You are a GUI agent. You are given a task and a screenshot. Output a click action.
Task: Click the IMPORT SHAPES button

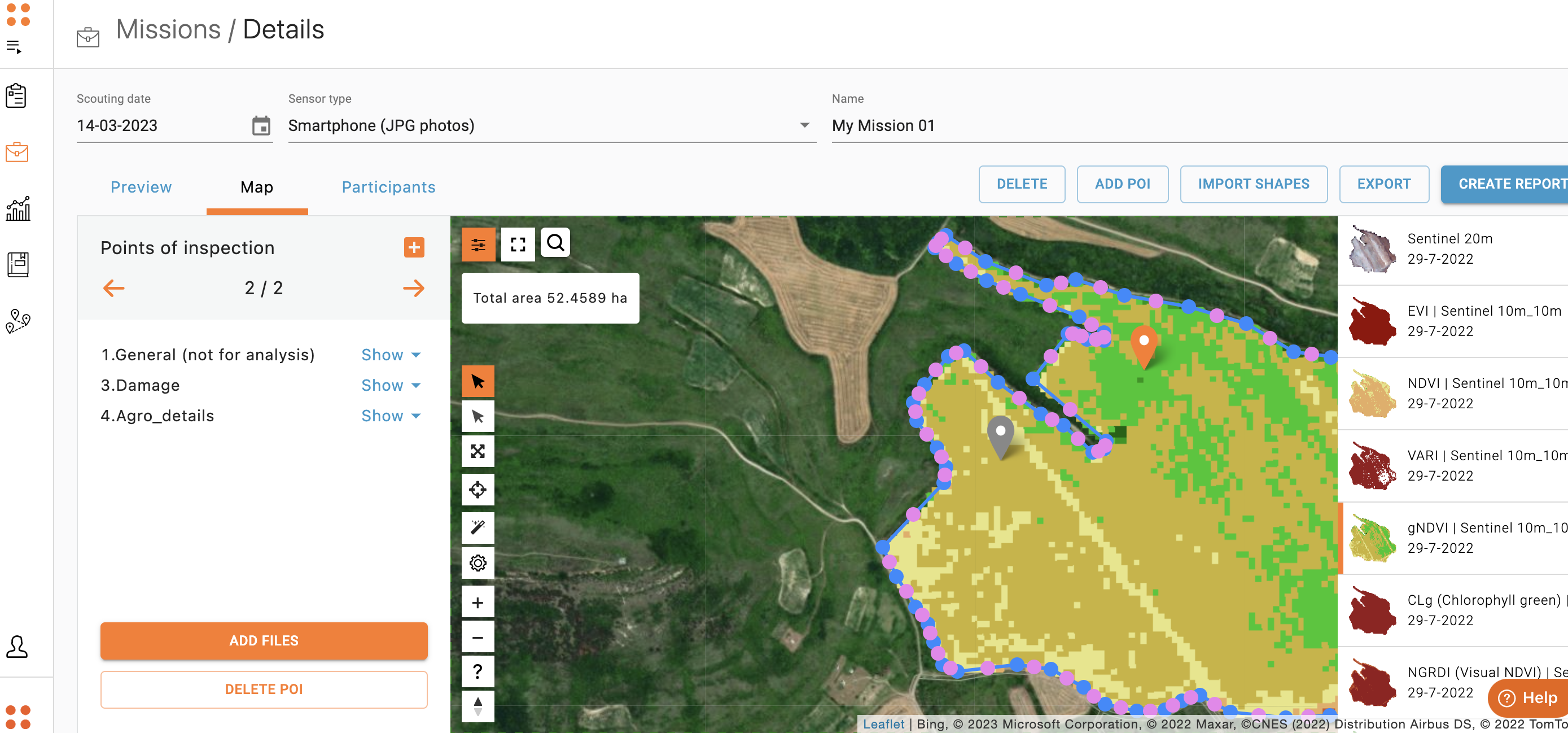point(1253,184)
